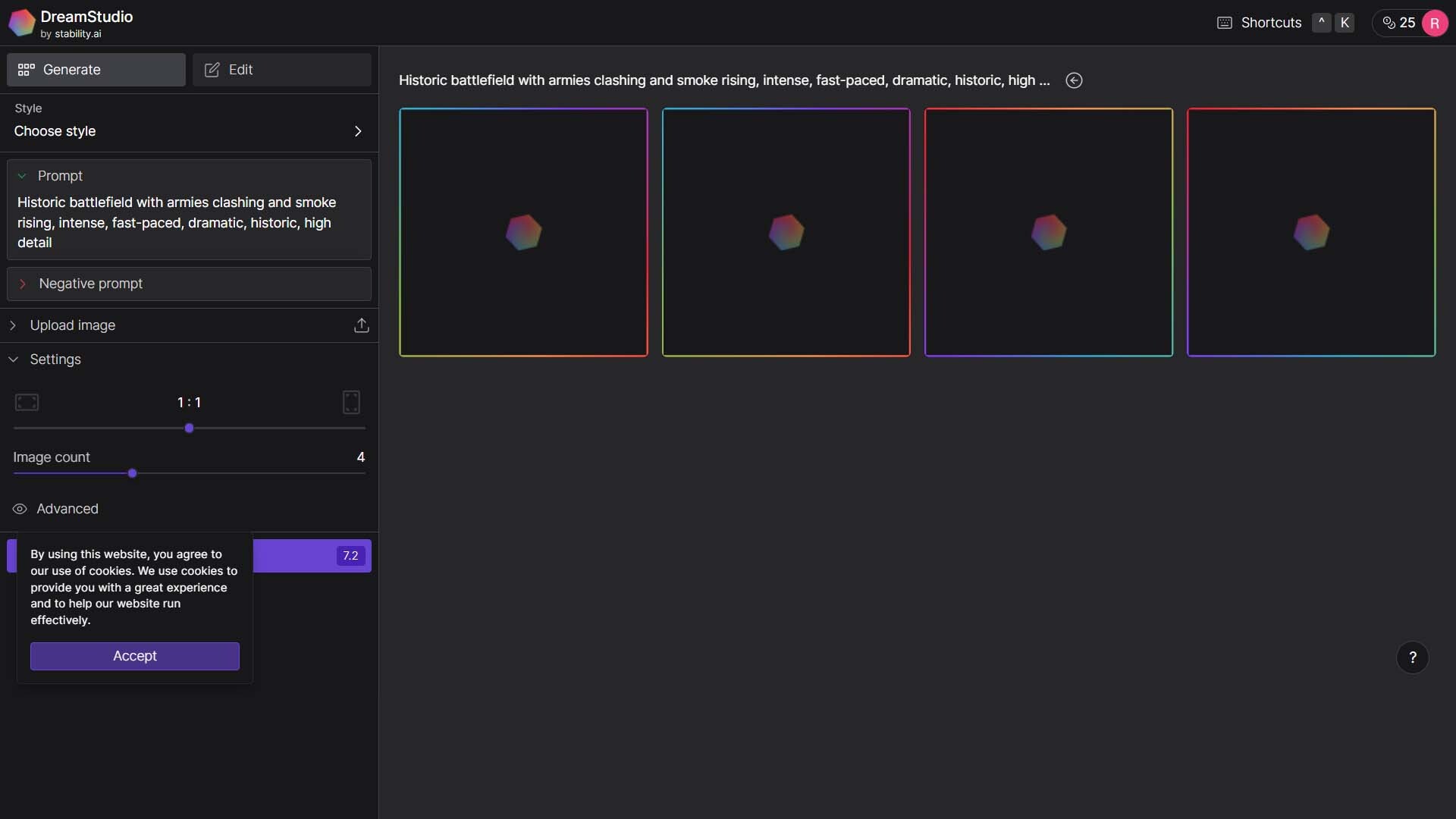
Task: Open the help question mark button
Action: pos(1412,657)
